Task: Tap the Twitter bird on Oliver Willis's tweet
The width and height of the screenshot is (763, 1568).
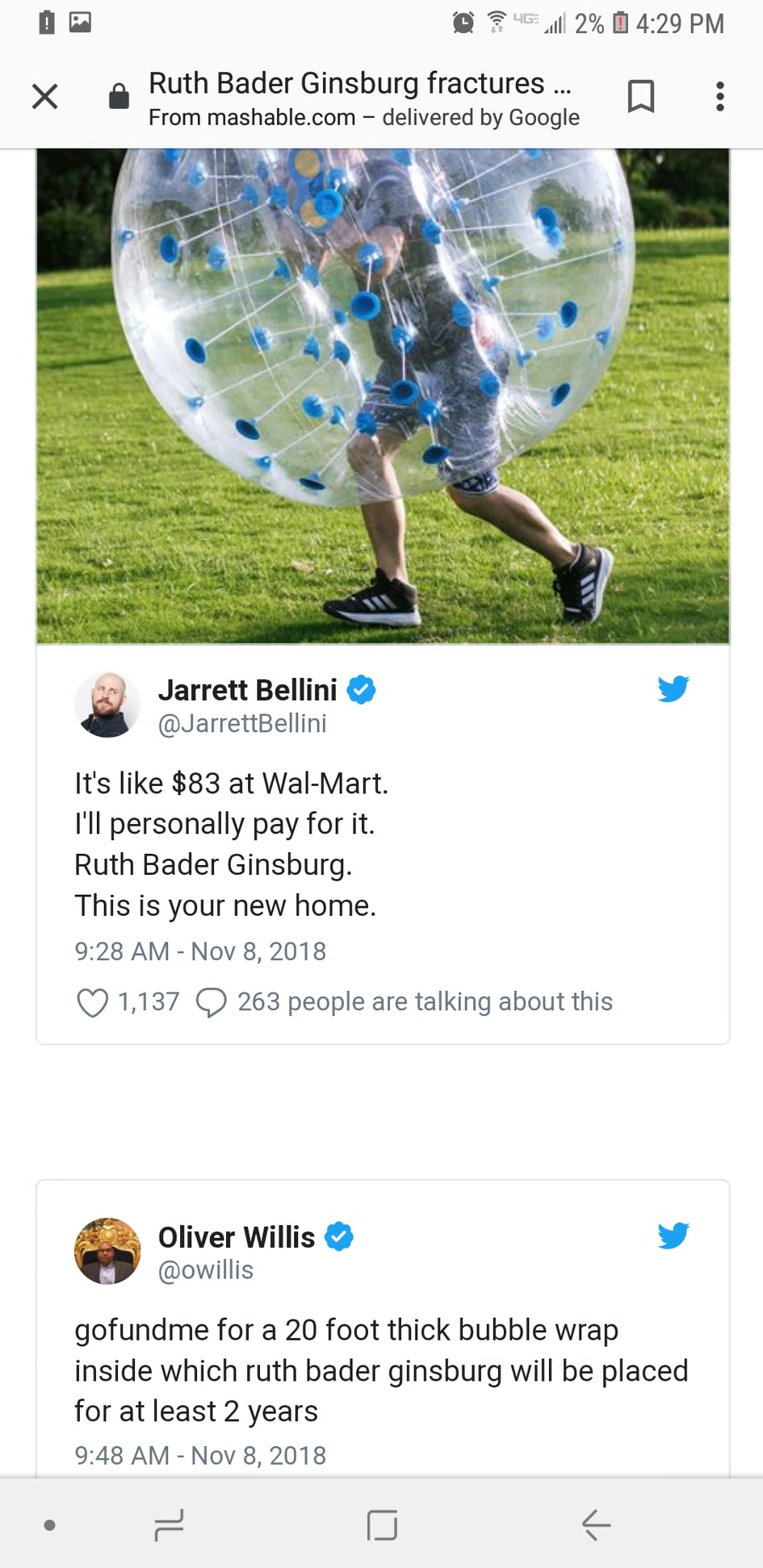Action: (x=673, y=1235)
